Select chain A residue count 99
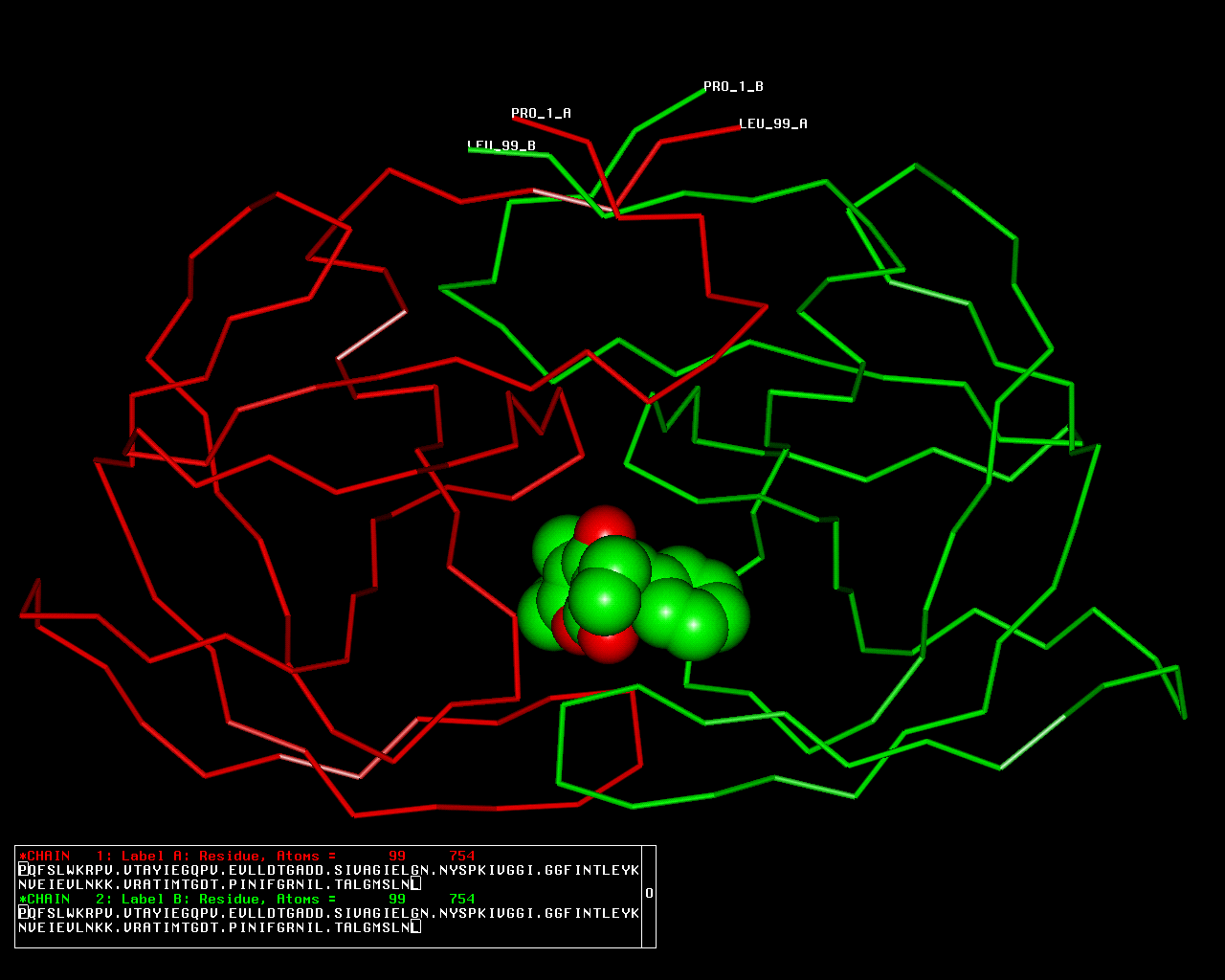The width and height of the screenshot is (1225, 980). [x=396, y=857]
